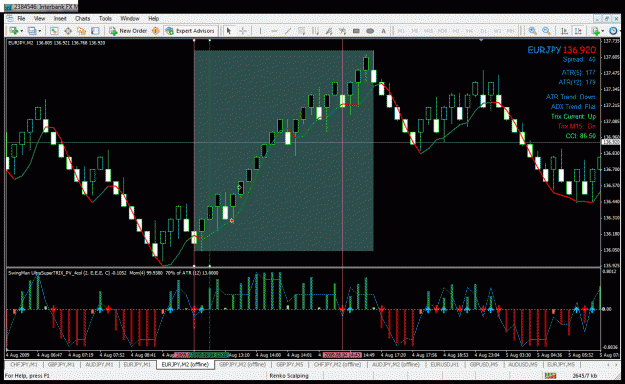Open the File menu

[x=21, y=18]
